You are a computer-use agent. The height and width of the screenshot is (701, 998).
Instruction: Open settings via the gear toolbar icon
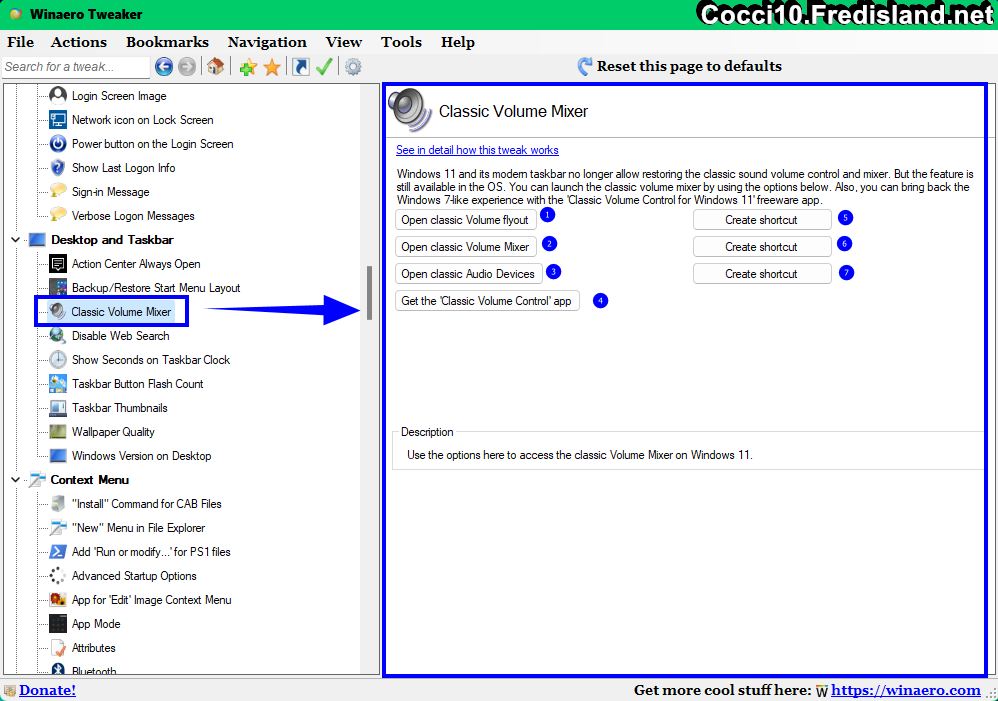tap(353, 66)
